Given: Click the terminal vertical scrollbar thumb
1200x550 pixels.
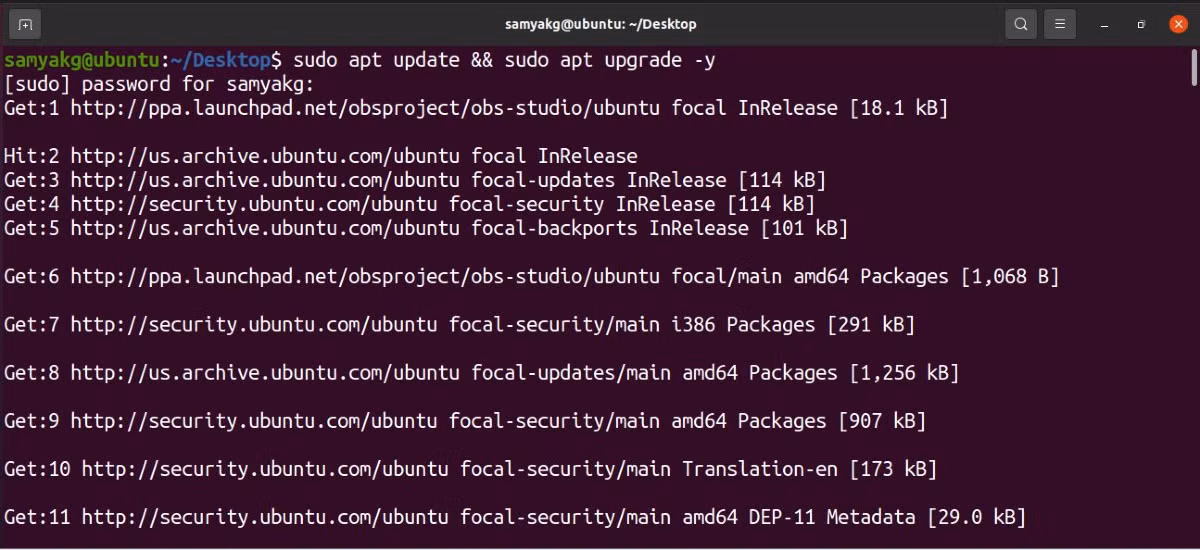Looking at the screenshot, I should (1194, 70).
